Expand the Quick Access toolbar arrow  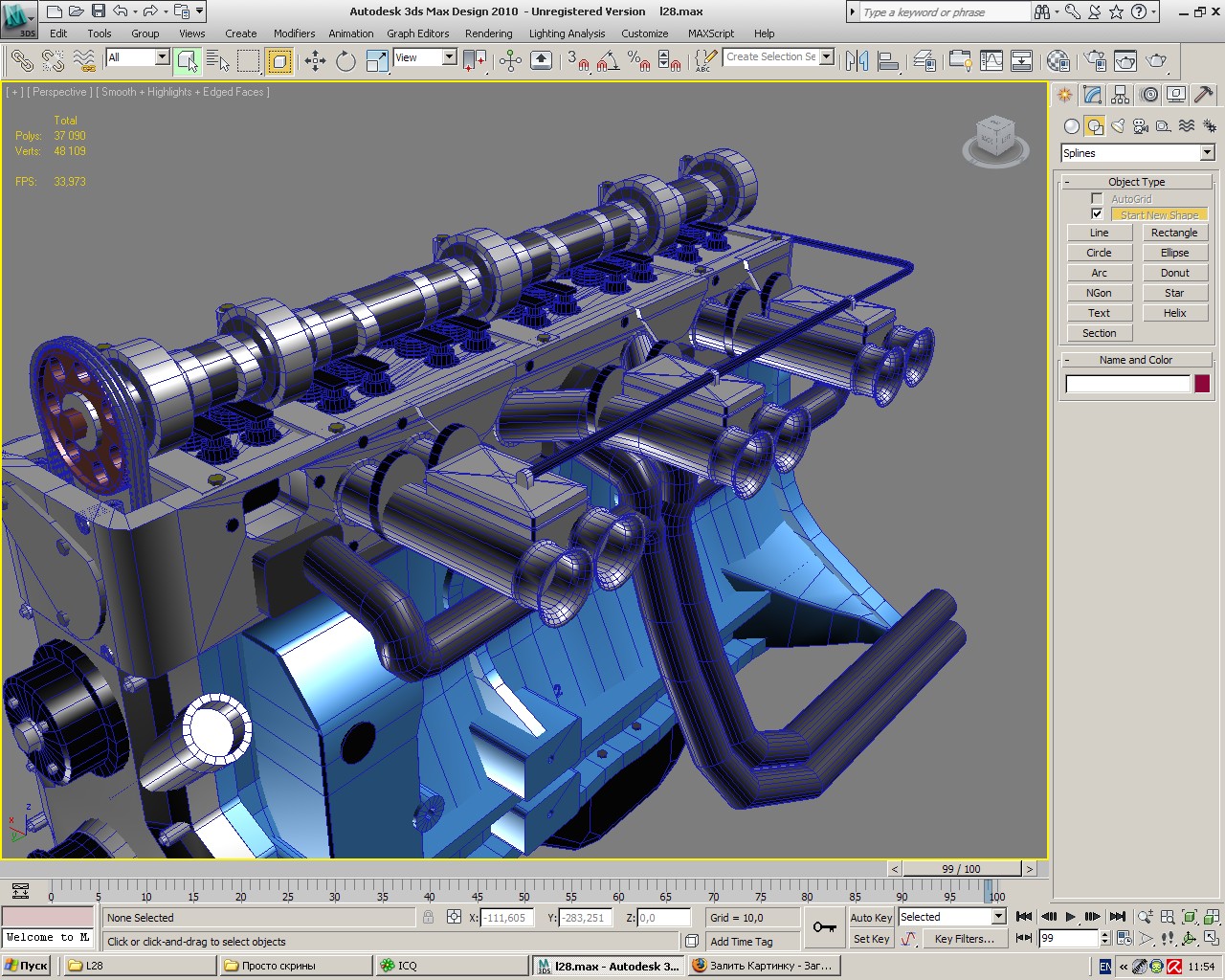tap(199, 11)
